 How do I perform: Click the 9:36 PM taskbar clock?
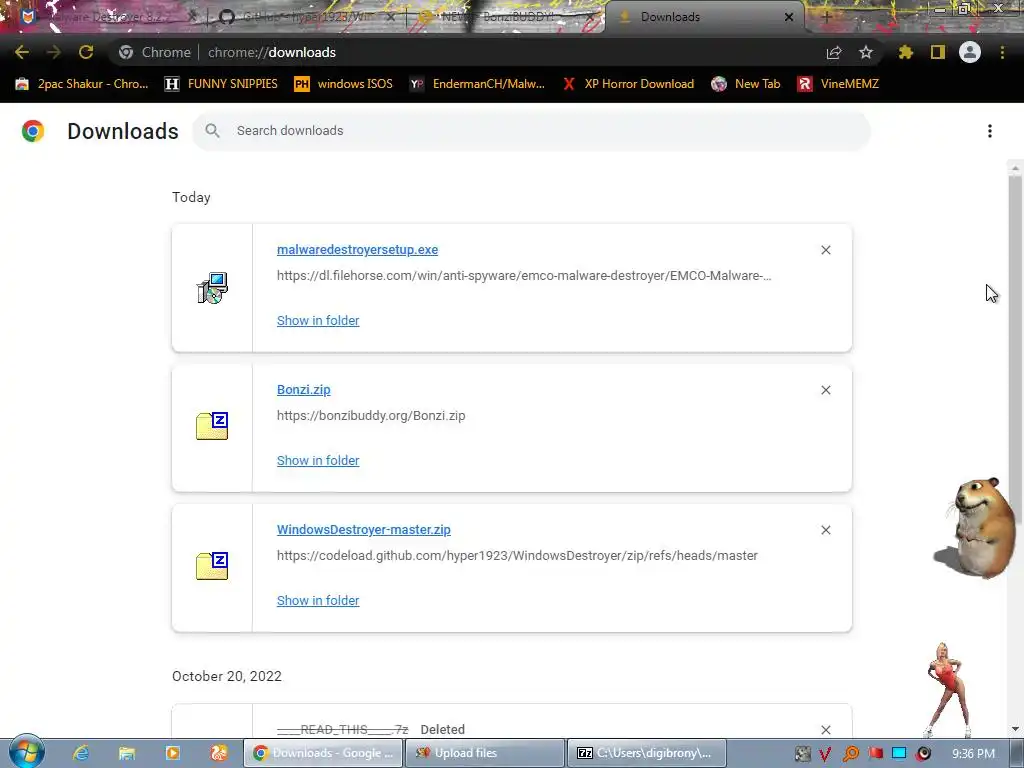(x=973, y=754)
